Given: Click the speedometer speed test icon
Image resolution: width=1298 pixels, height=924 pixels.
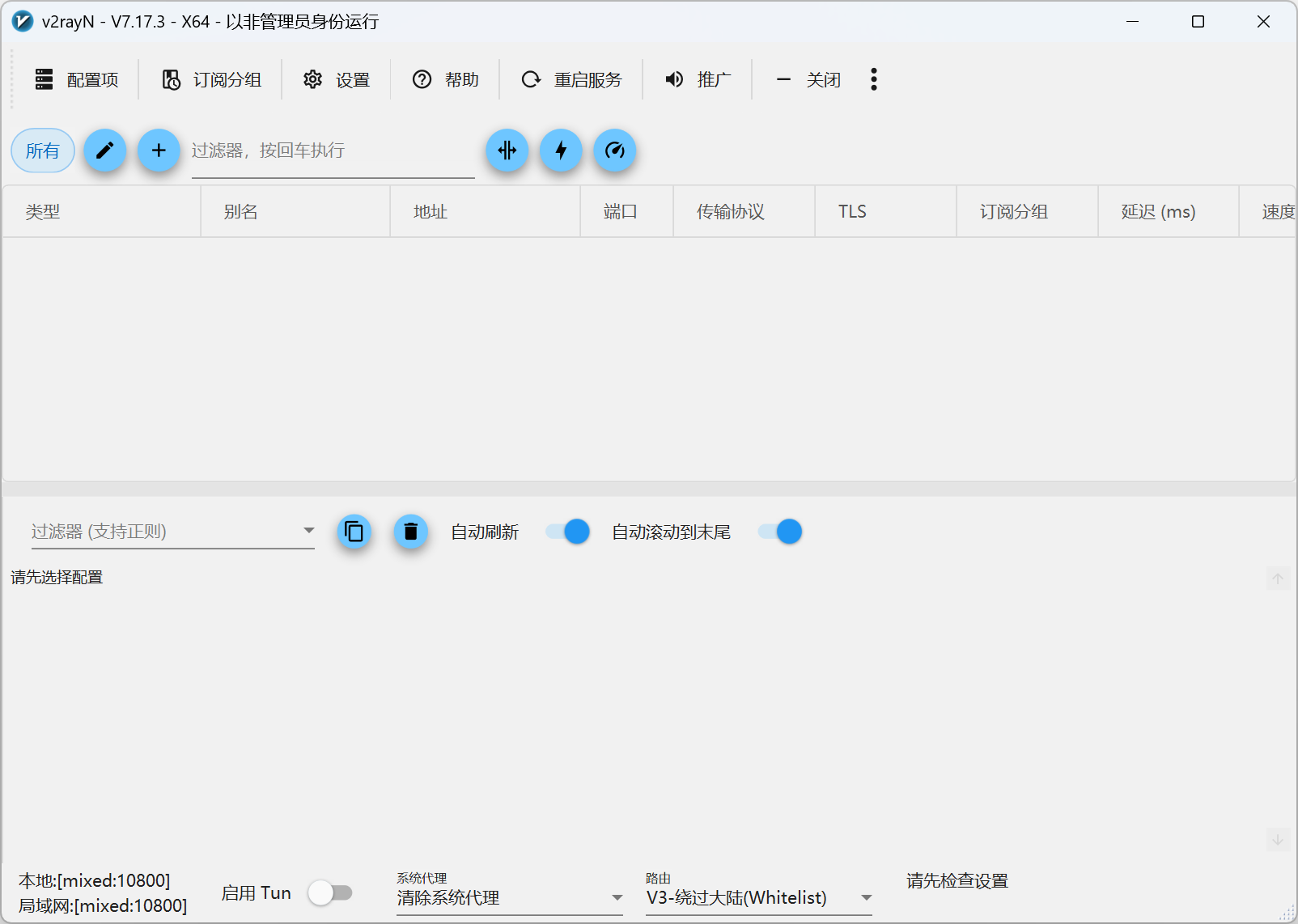Looking at the screenshot, I should click(x=615, y=150).
